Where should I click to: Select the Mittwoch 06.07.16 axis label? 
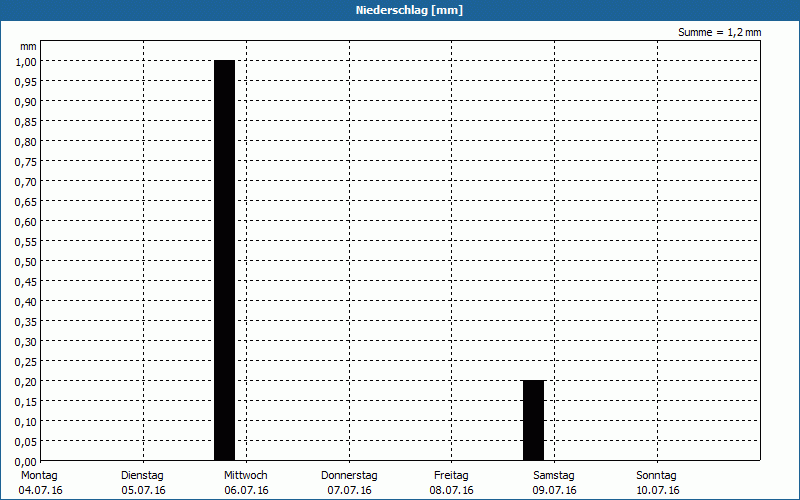pos(246,483)
